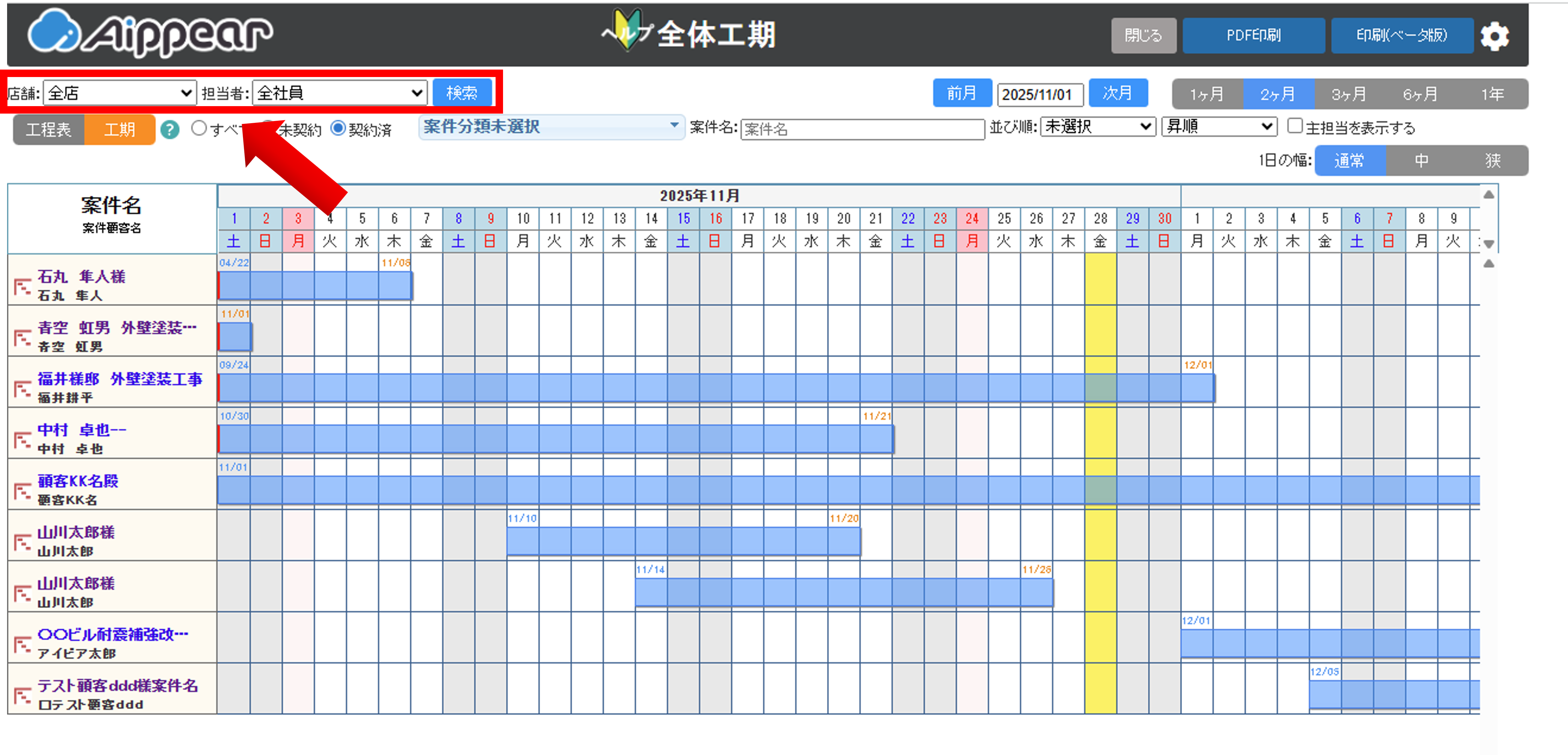Select the 契約済 radio button
Viewport: 1568px width, 755px height.
[x=338, y=128]
